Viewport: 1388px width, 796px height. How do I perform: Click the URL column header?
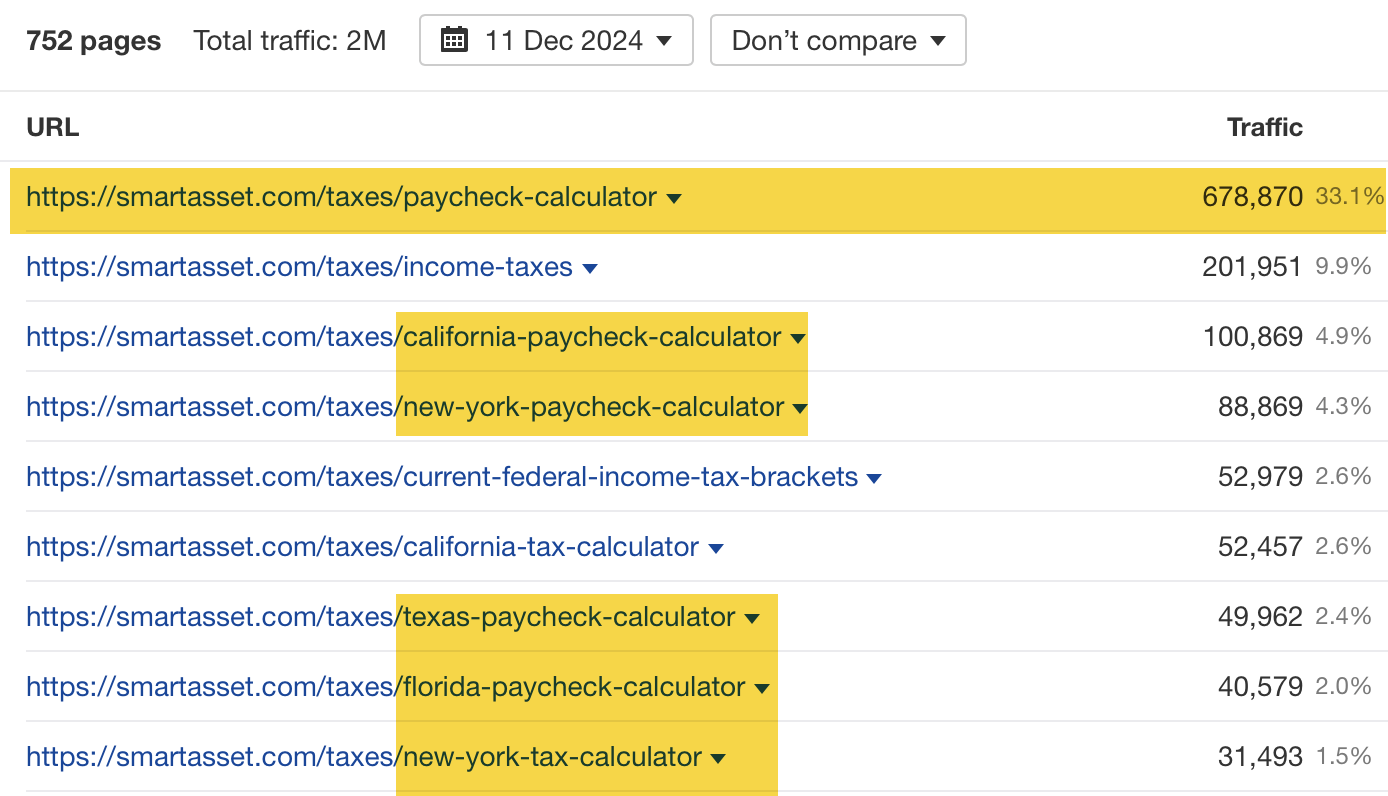tap(53, 127)
